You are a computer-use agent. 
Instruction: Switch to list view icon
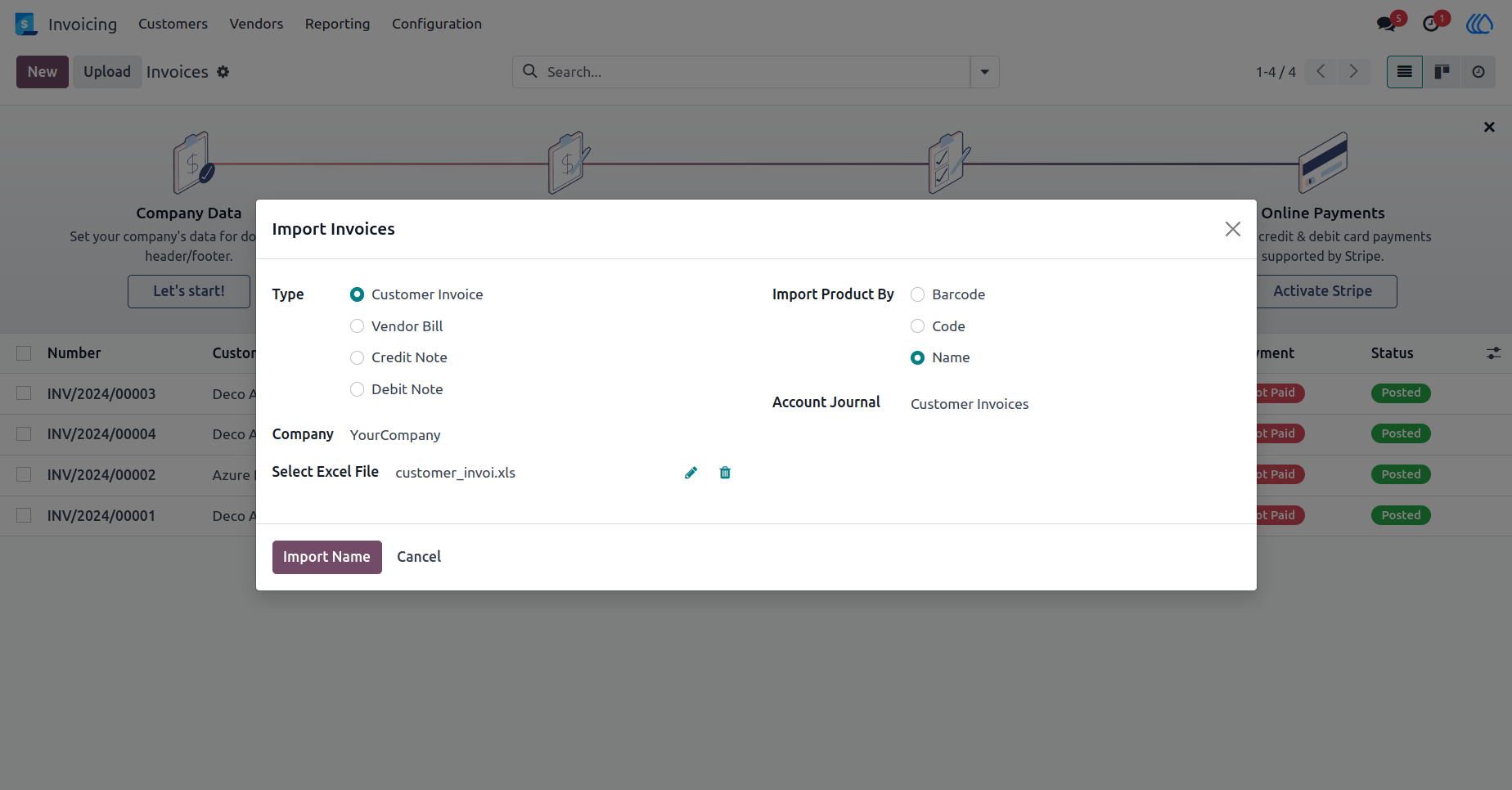tap(1405, 72)
